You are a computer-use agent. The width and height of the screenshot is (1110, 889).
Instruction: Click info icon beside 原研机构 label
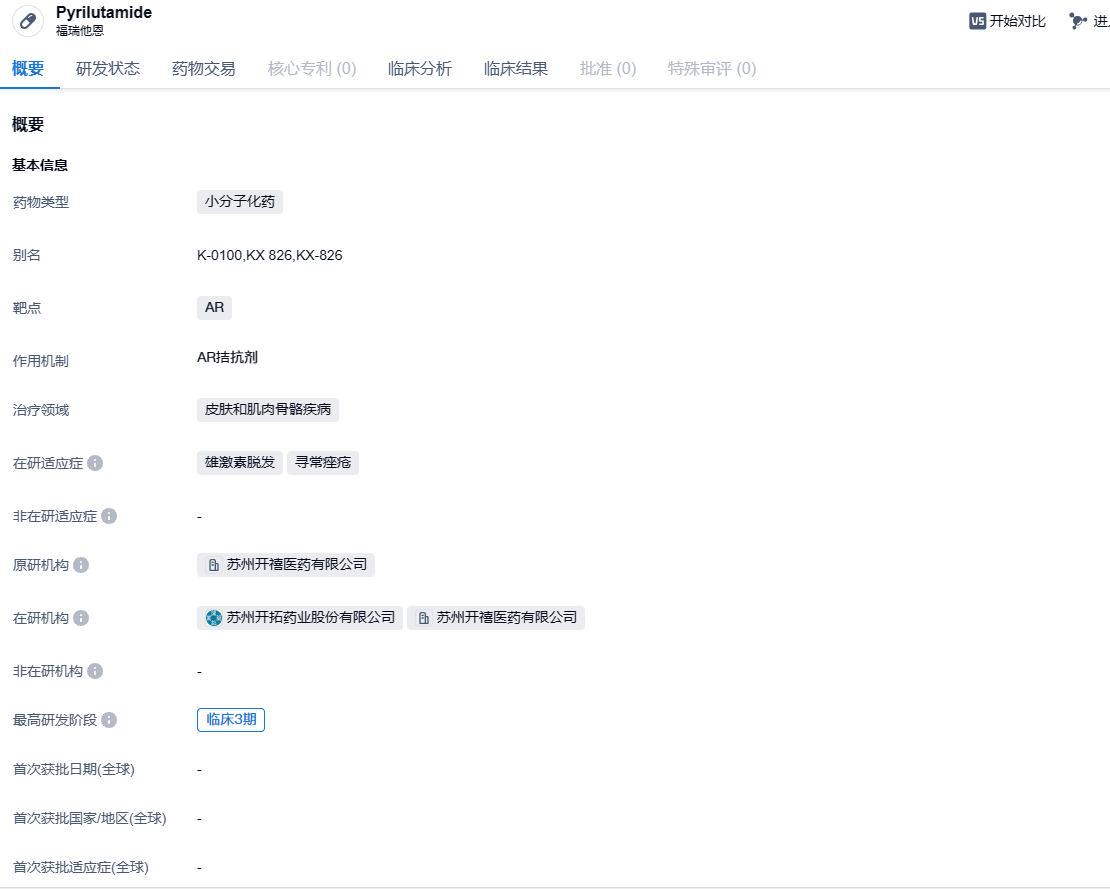click(81, 565)
